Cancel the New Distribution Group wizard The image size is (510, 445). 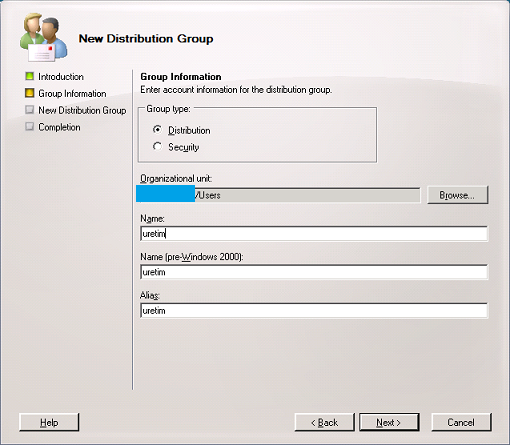tap(461, 422)
